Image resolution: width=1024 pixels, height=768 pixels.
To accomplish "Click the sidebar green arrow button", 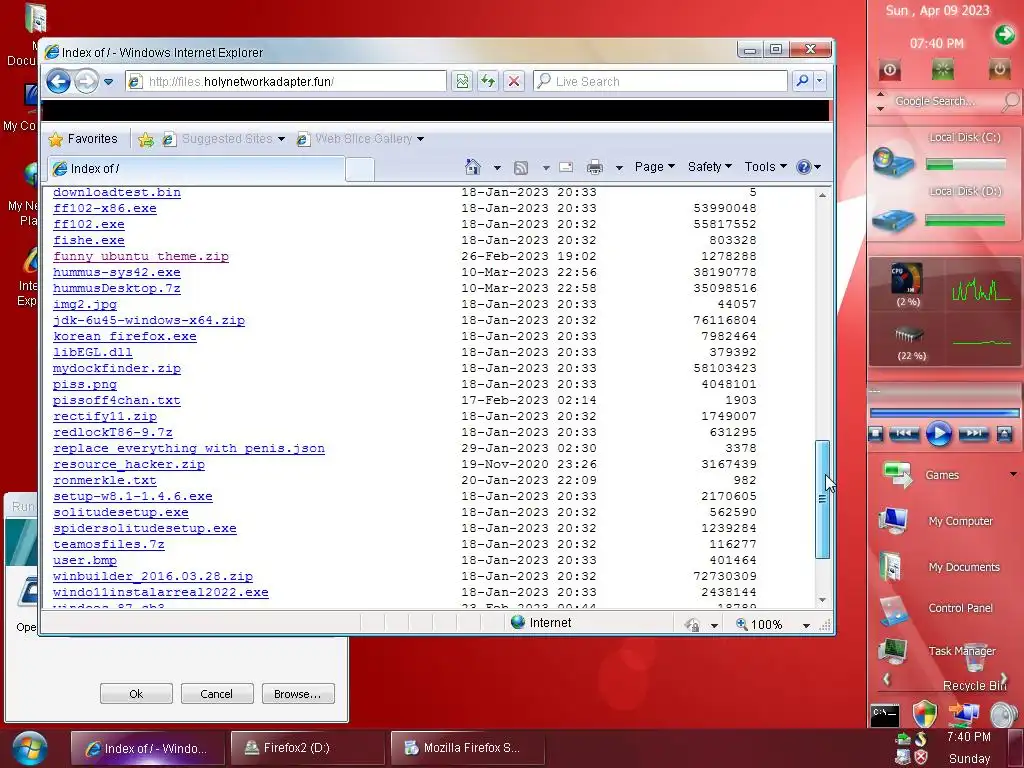I will click(x=1004, y=34).
